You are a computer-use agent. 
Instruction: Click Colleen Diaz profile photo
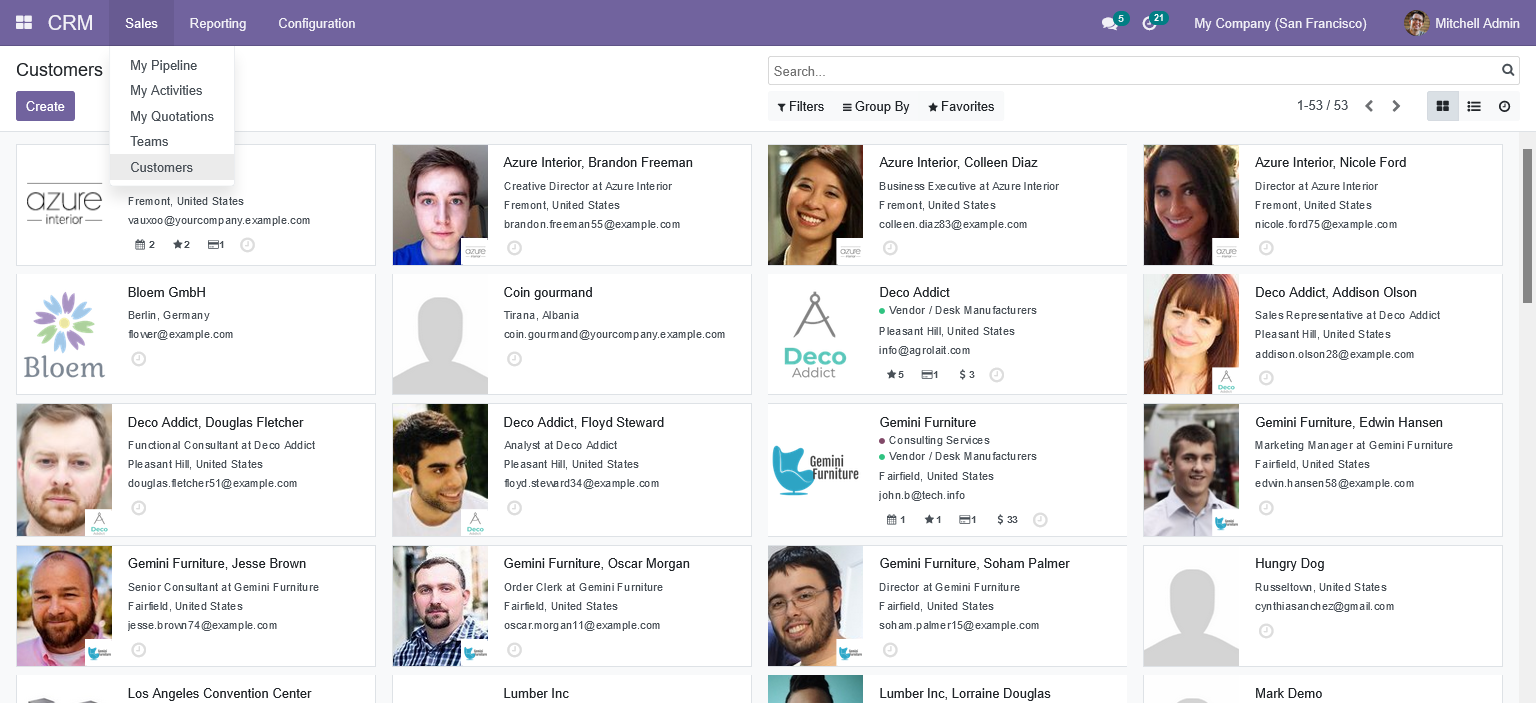[816, 205]
